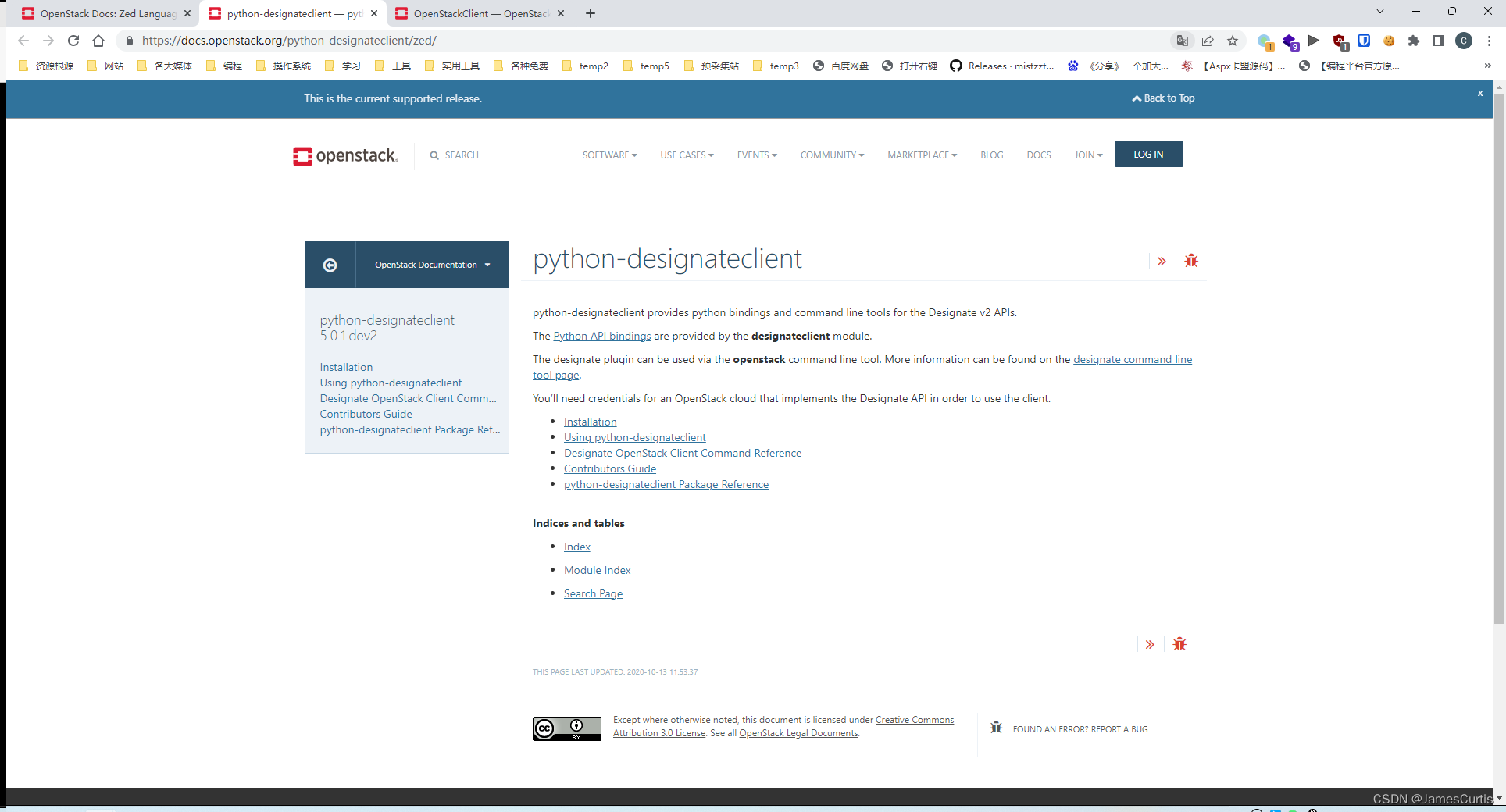1506x812 pixels.
Task: Click the vertical page scrollbar
Action: (1498, 359)
